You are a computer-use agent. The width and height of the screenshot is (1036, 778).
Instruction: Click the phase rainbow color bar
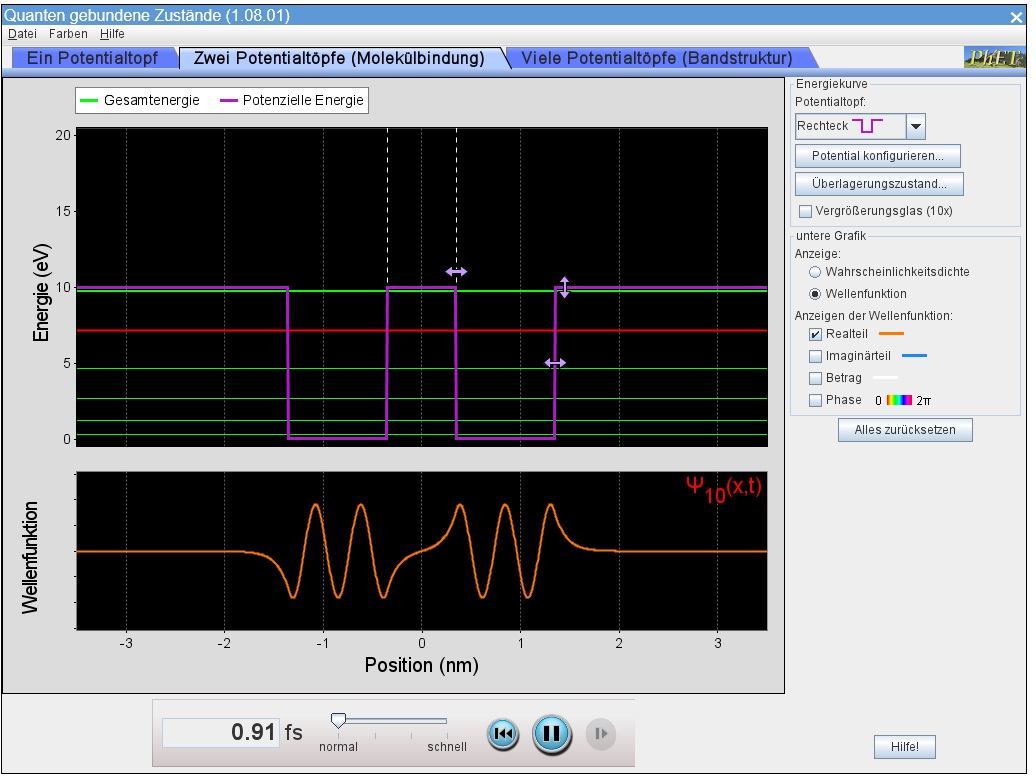(899, 400)
